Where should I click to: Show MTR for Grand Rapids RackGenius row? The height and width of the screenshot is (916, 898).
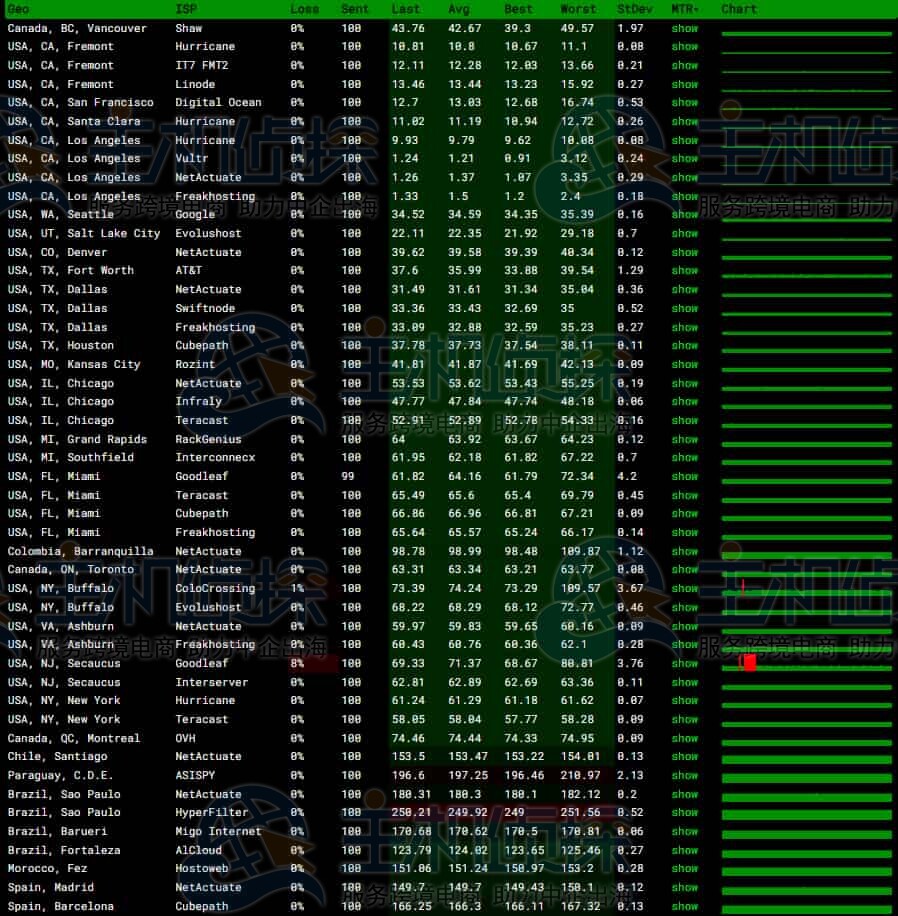point(685,439)
